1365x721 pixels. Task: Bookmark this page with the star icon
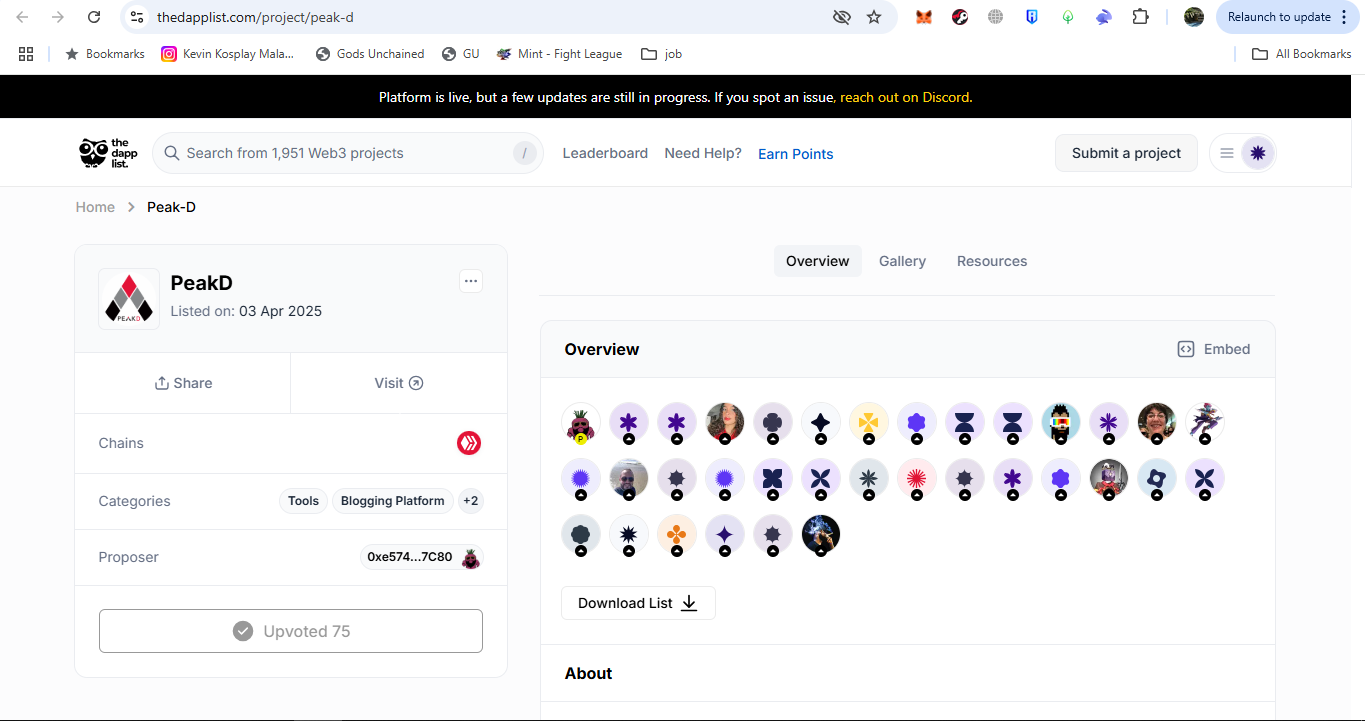[x=874, y=17]
